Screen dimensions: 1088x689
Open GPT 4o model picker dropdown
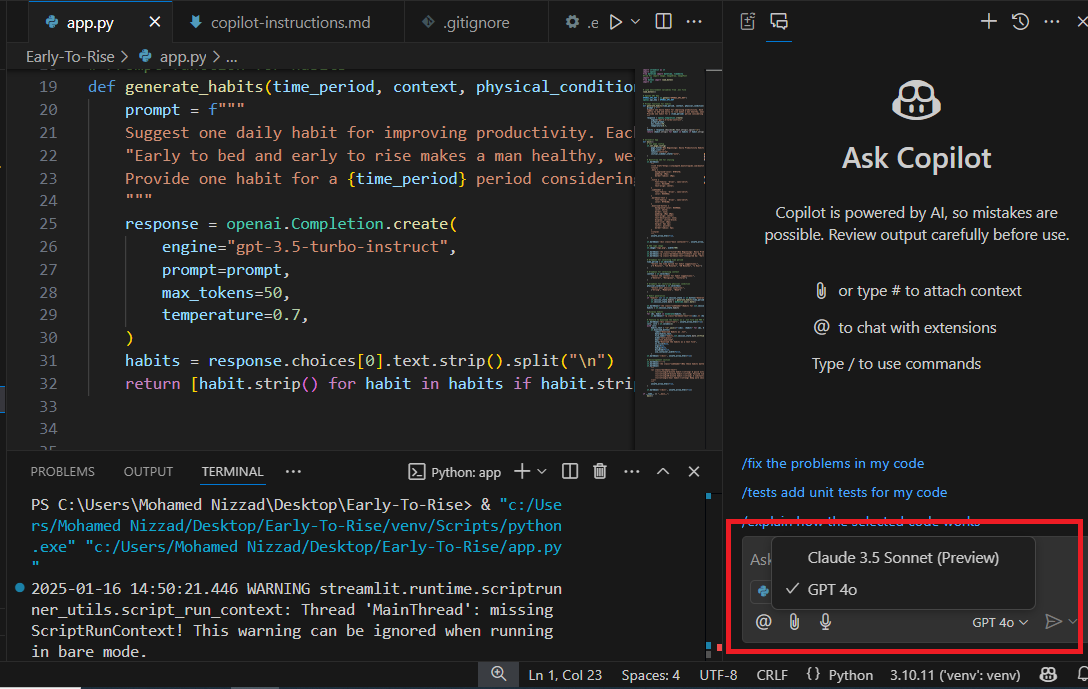(999, 623)
